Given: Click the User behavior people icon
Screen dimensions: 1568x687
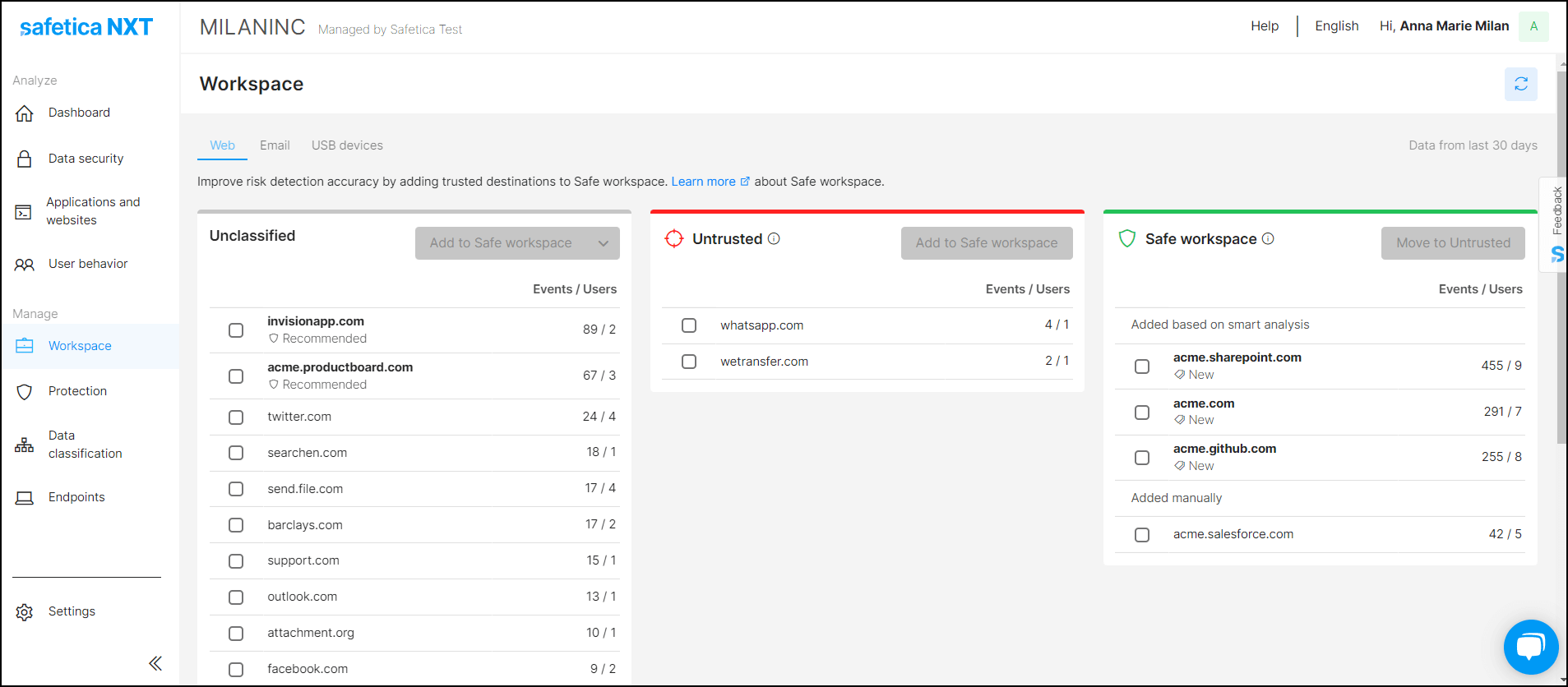Looking at the screenshot, I should point(25,265).
